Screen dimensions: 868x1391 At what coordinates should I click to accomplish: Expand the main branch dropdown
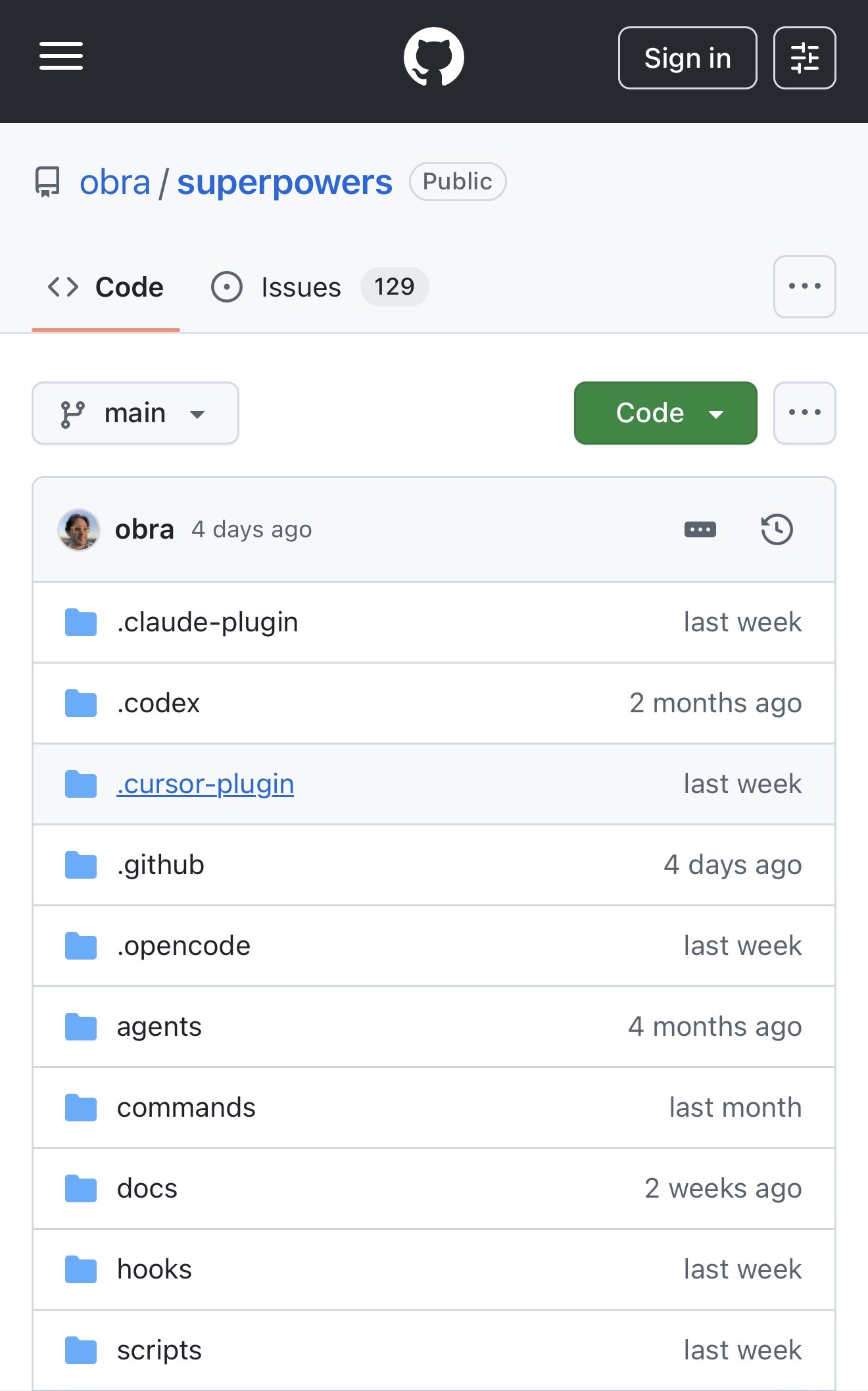point(135,413)
